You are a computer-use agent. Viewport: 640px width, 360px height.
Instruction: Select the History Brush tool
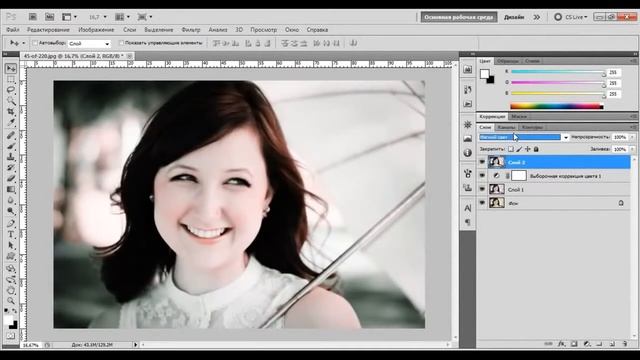click(x=11, y=167)
